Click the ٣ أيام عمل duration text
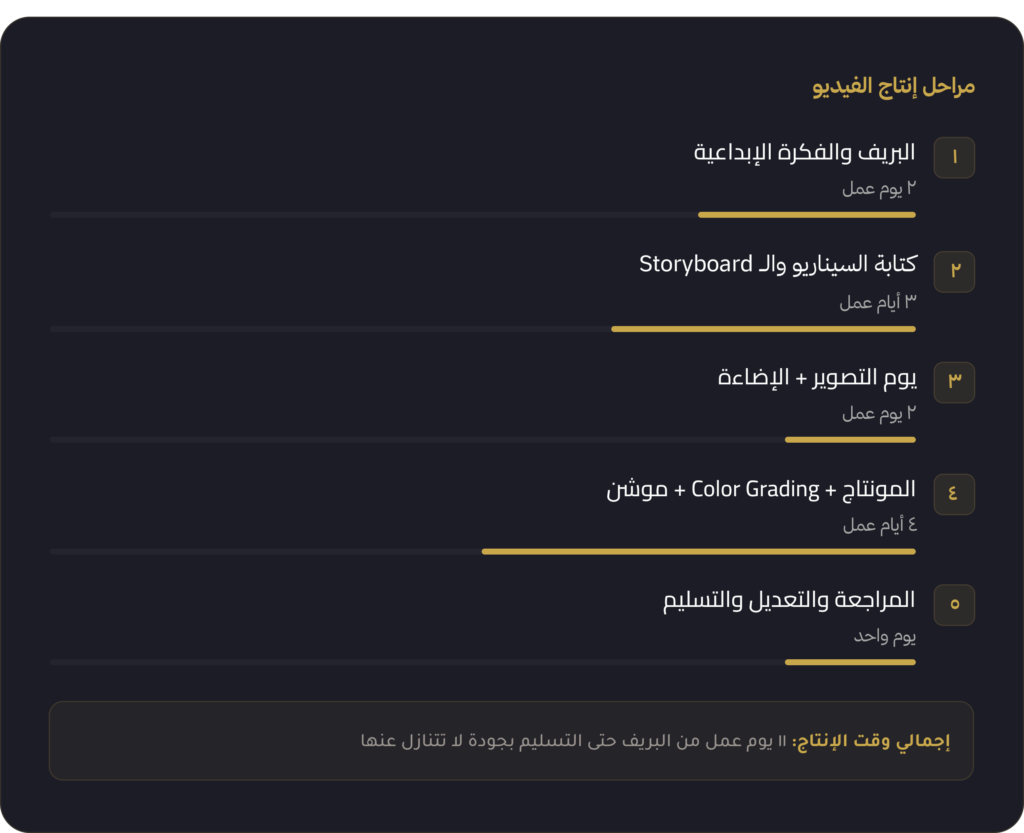 pyautogui.click(x=878, y=302)
